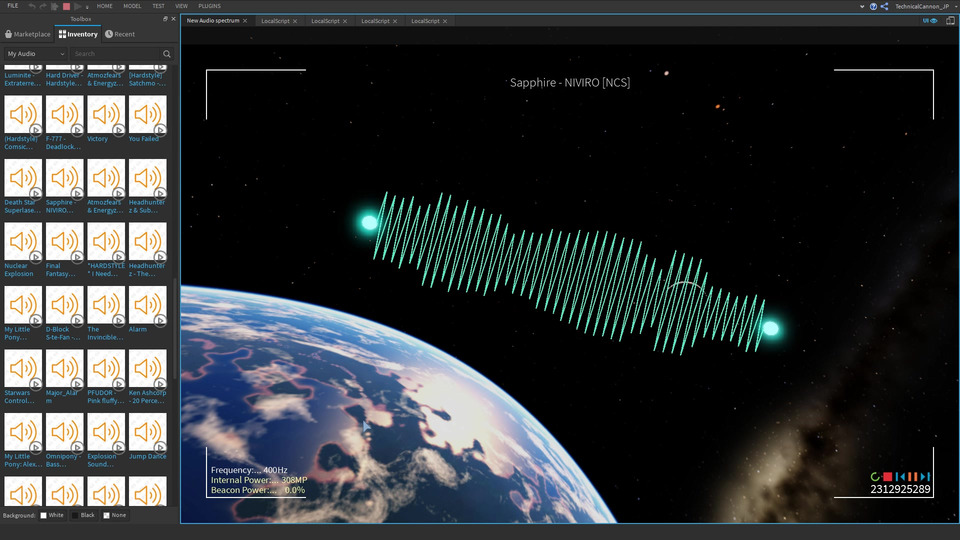Click the search magnifier in Toolbox
960x540 pixels.
(x=167, y=54)
